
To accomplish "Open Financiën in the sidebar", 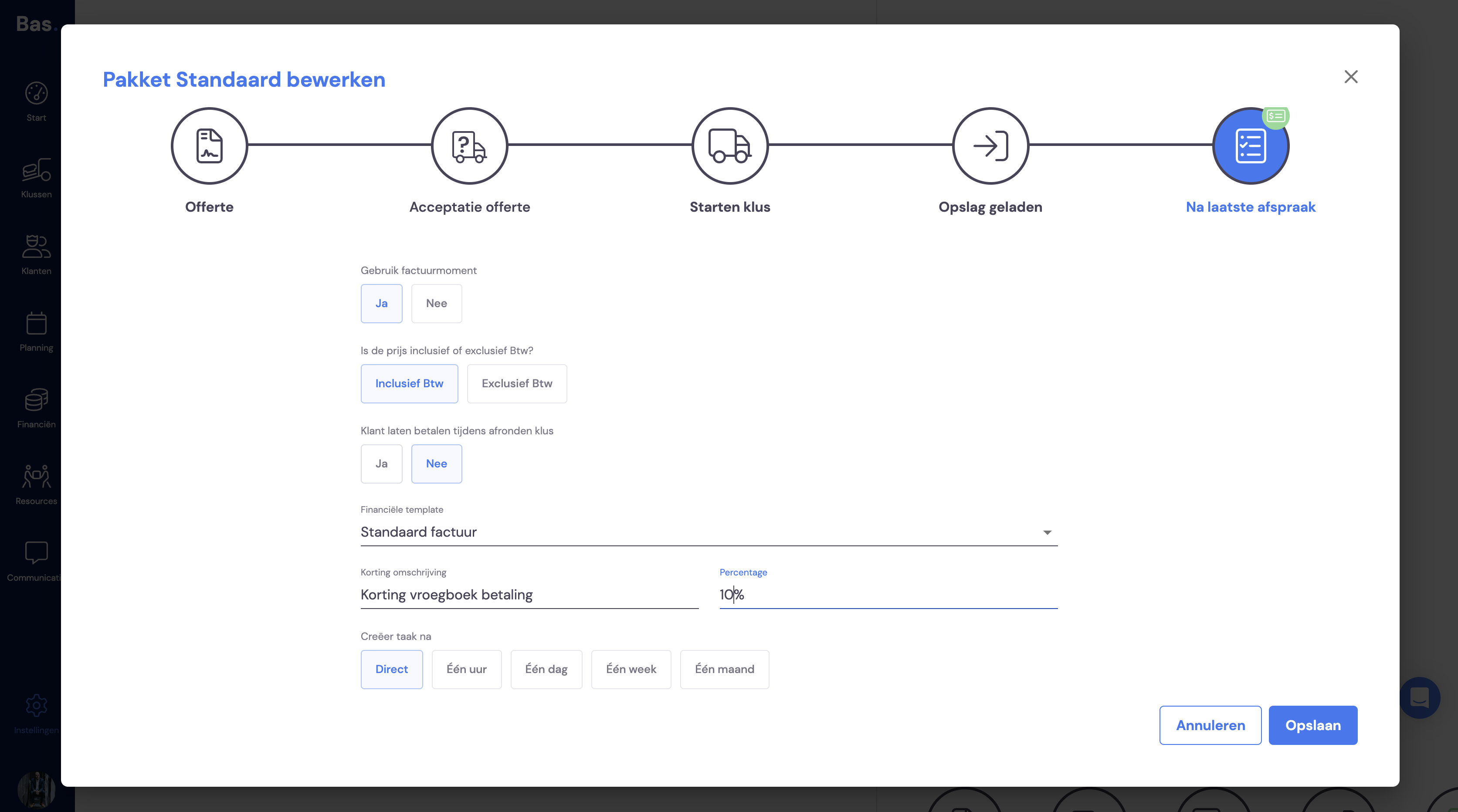I will 36,407.
